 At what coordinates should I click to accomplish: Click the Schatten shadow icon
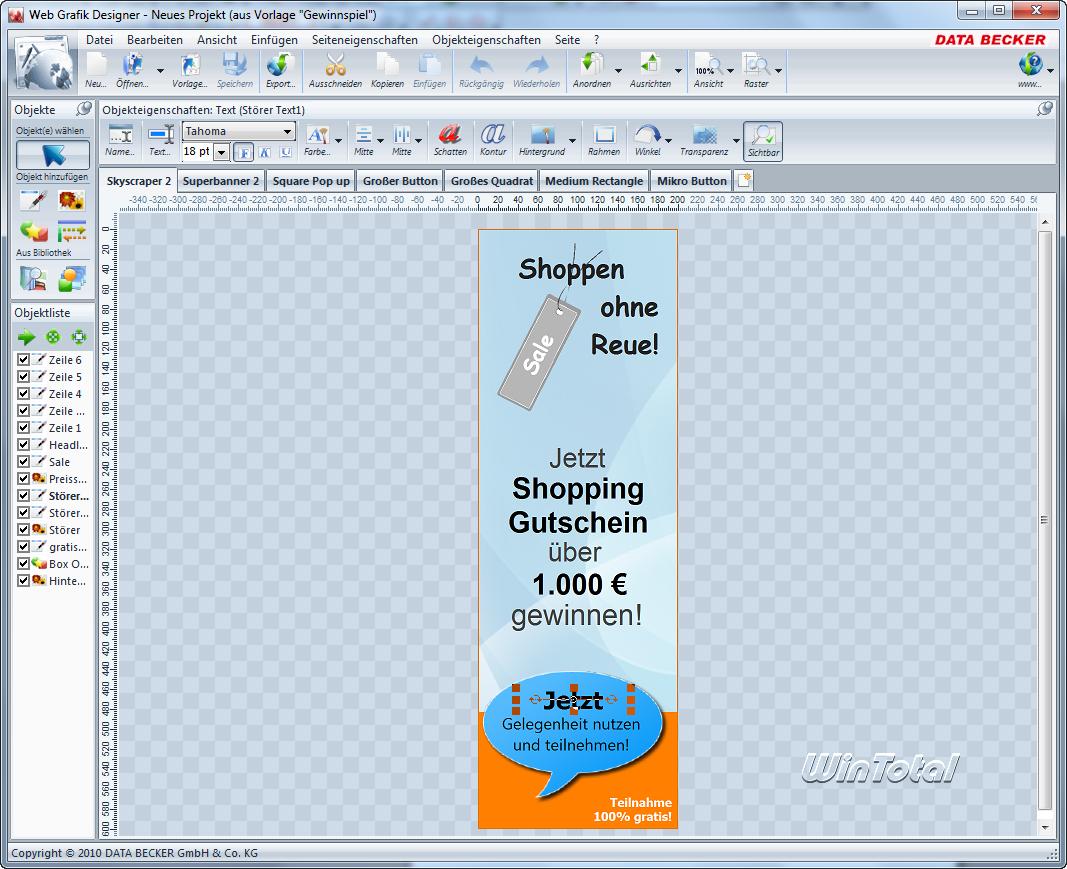click(x=450, y=141)
